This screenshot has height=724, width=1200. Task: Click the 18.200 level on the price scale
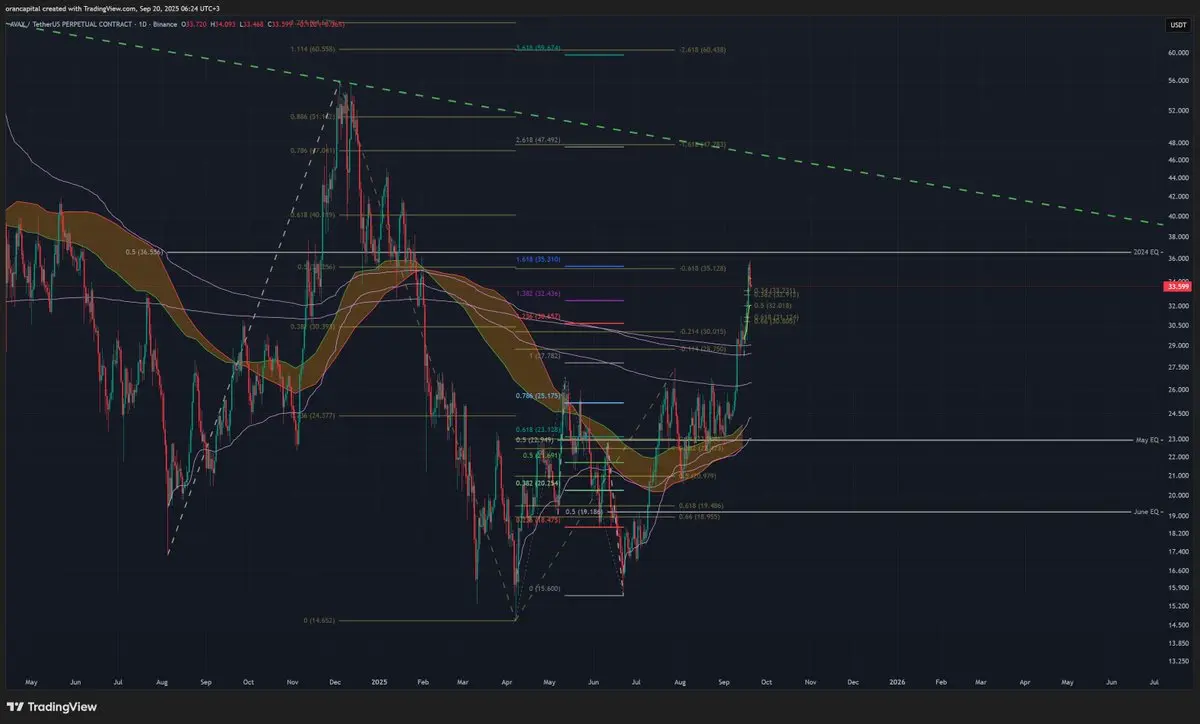tap(1176, 533)
